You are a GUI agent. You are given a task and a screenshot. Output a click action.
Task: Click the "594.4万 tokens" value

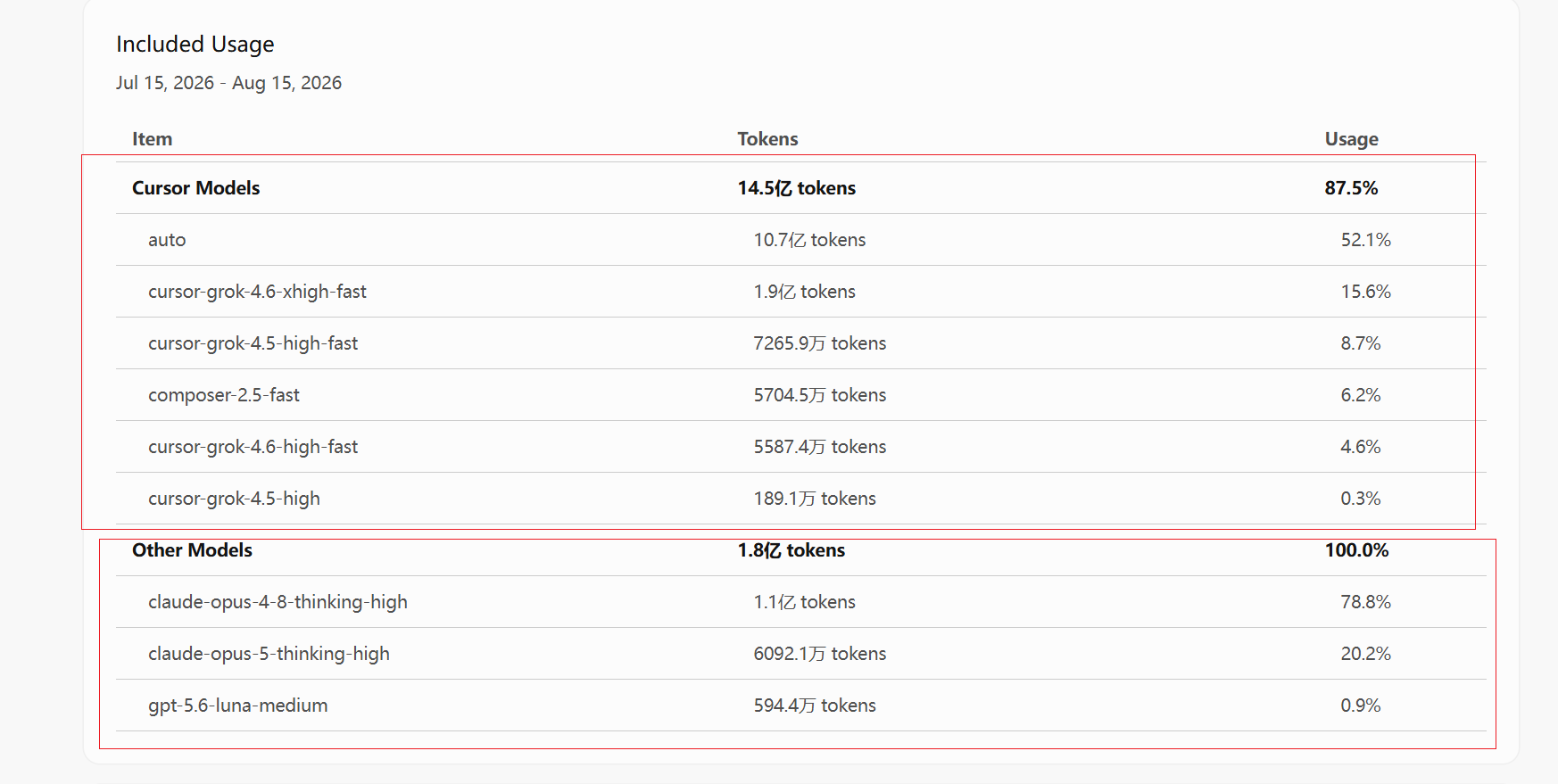tap(815, 706)
